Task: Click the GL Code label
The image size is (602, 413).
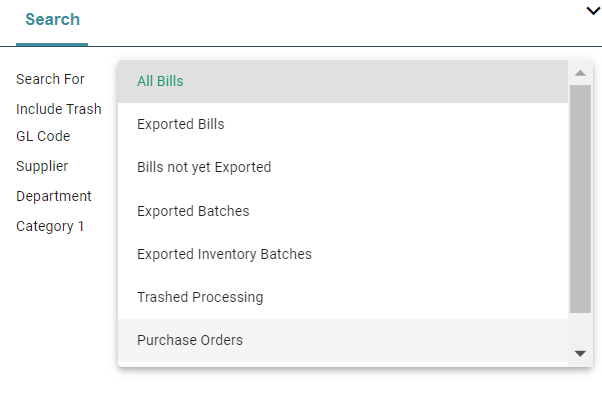Action: coord(43,136)
